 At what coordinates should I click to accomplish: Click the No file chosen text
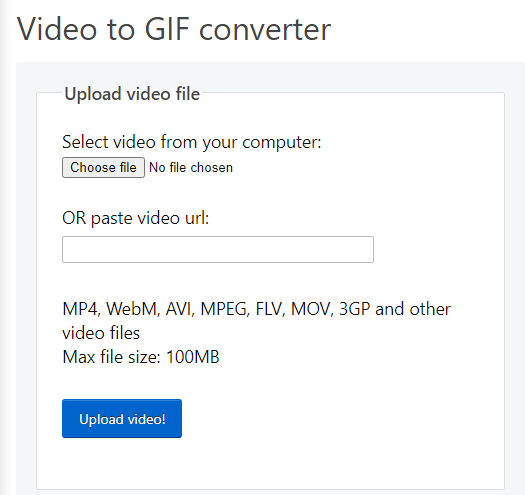point(191,167)
